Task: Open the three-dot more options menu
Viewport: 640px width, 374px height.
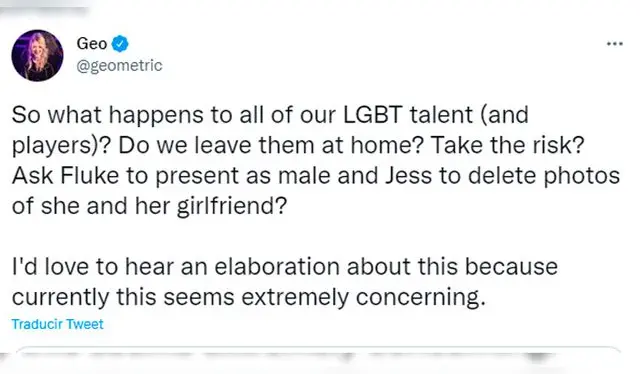Action: click(615, 43)
